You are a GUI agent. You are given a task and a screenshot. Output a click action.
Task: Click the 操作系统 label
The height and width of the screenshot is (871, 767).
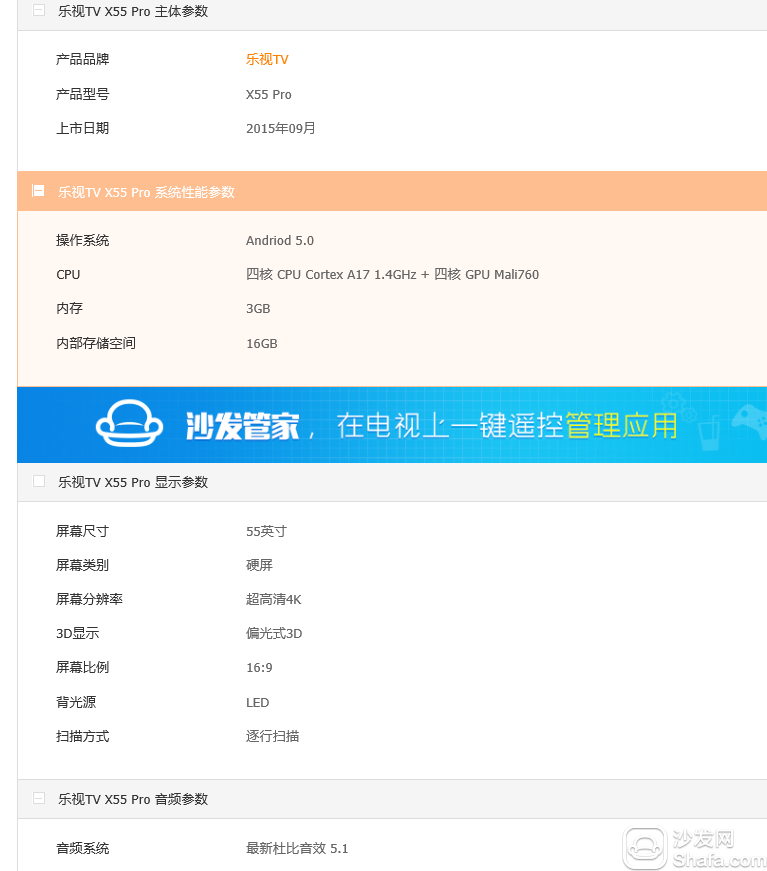pyautogui.click(x=82, y=241)
